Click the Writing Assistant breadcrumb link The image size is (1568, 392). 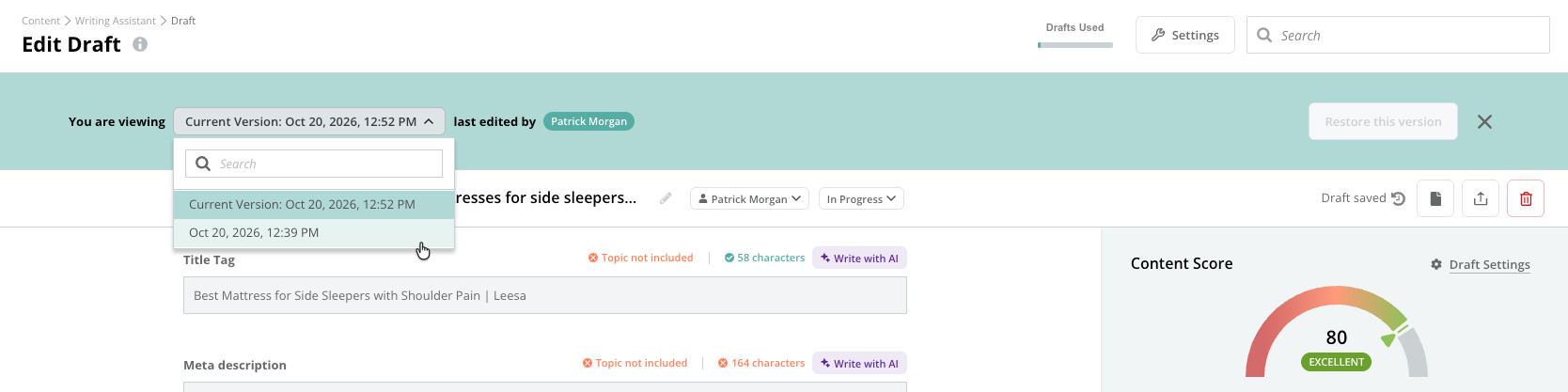tap(116, 21)
